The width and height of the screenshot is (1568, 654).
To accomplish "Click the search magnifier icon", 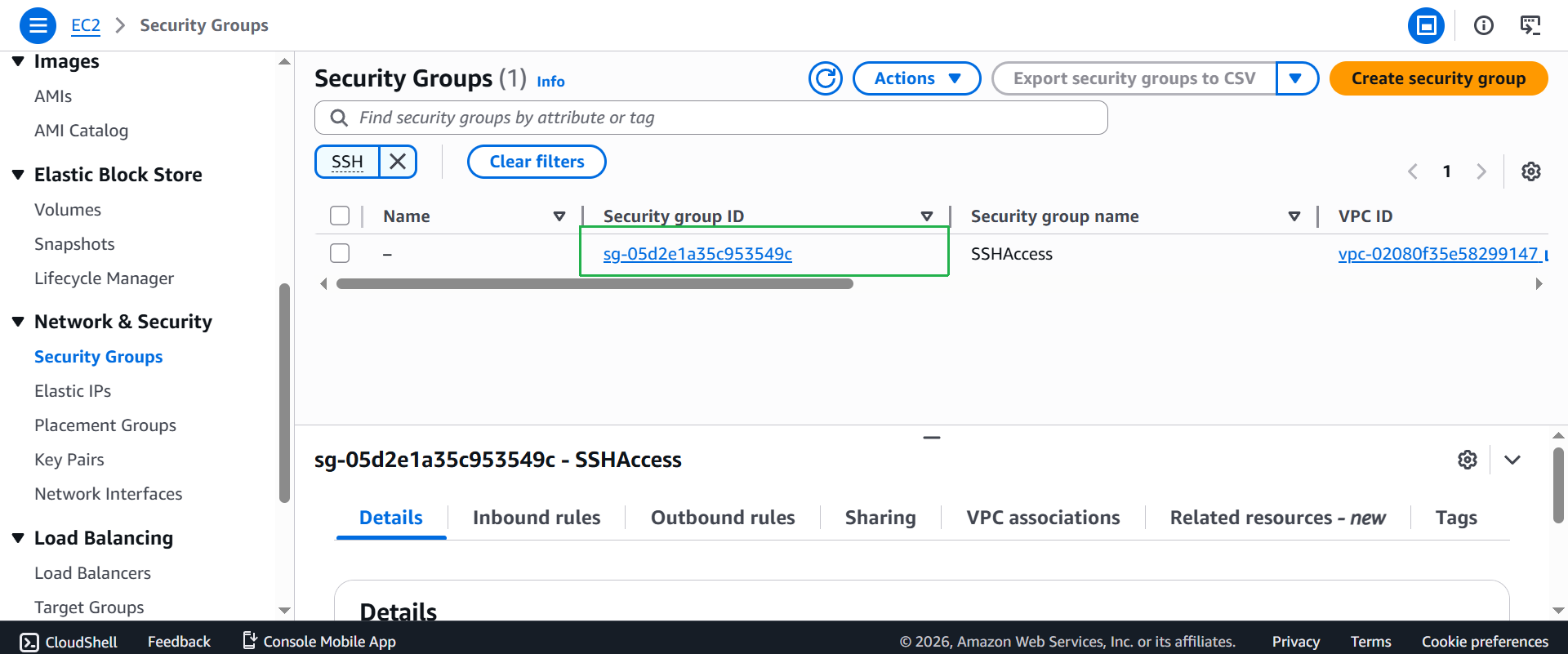I will click(x=339, y=118).
